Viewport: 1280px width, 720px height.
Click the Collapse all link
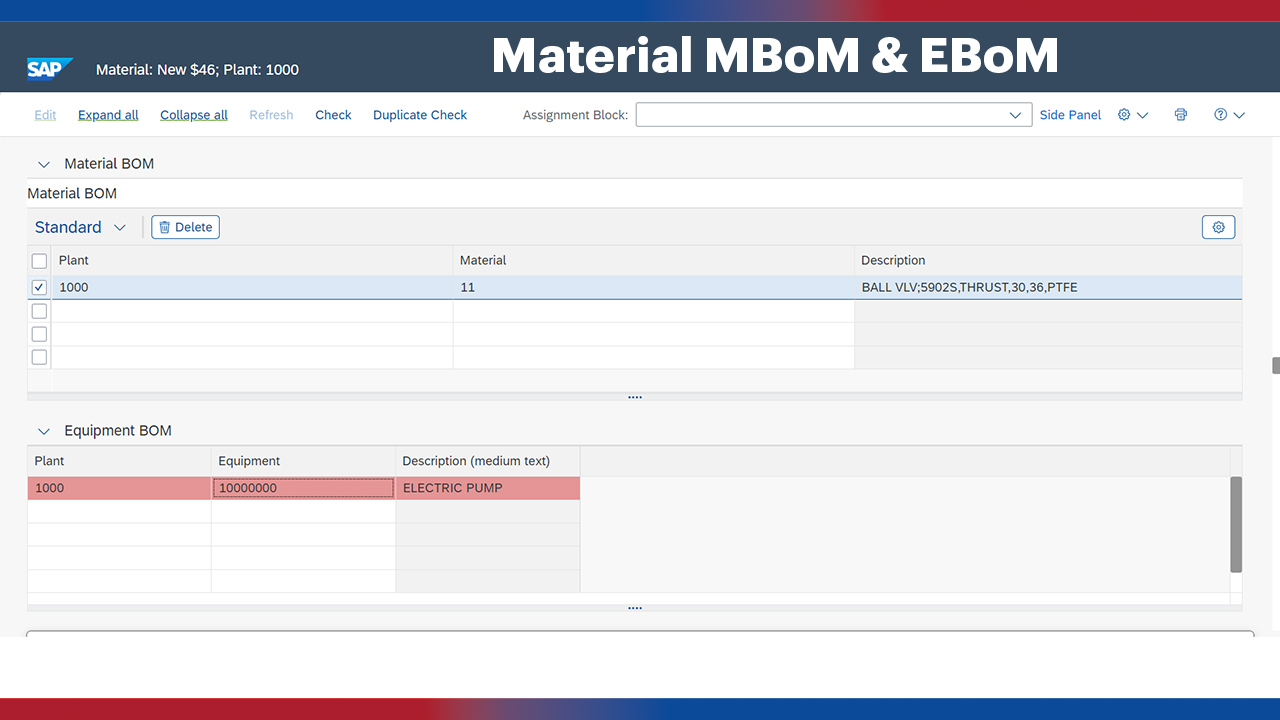193,114
